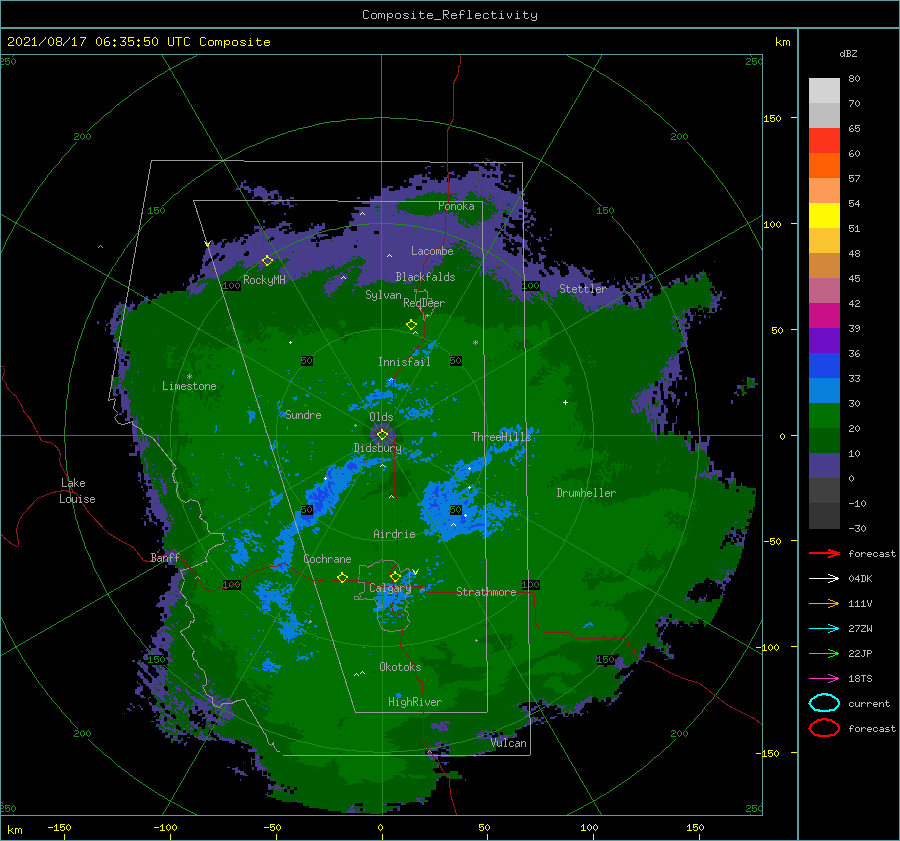Click the cyan current ellipse legend icon

[824, 703]
